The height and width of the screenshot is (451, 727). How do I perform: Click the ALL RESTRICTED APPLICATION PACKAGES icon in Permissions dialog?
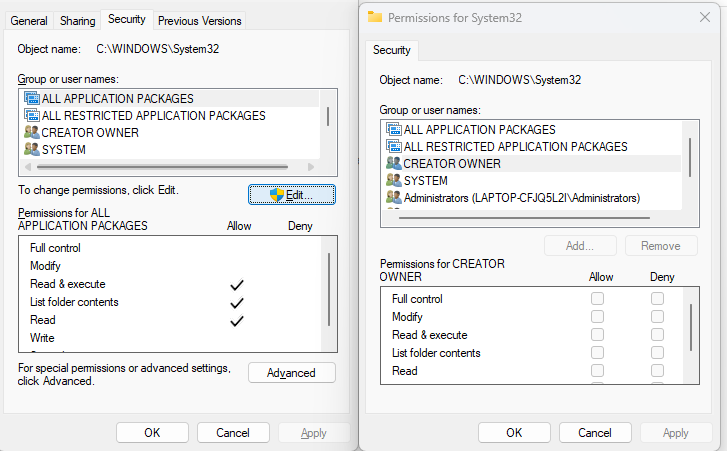pos(393,147)
